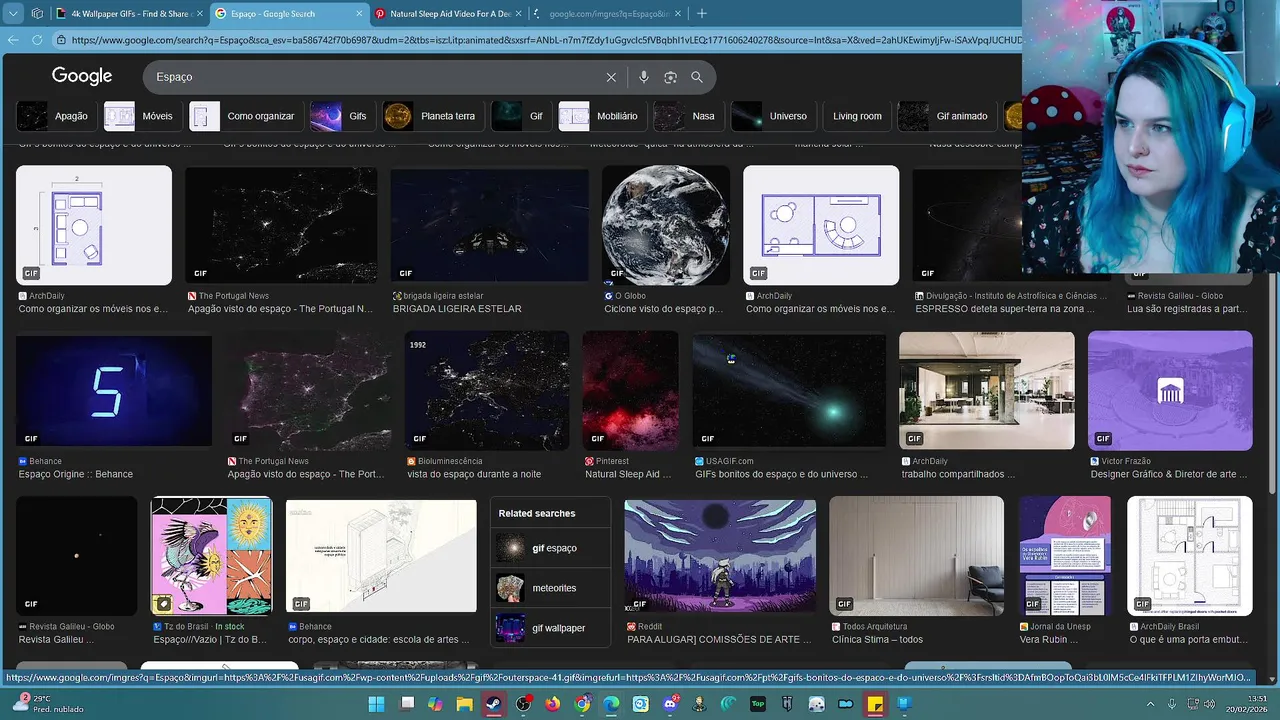Open OBS Studio from the taskbar
1280x720 pixels.
[x=523, y=704]
